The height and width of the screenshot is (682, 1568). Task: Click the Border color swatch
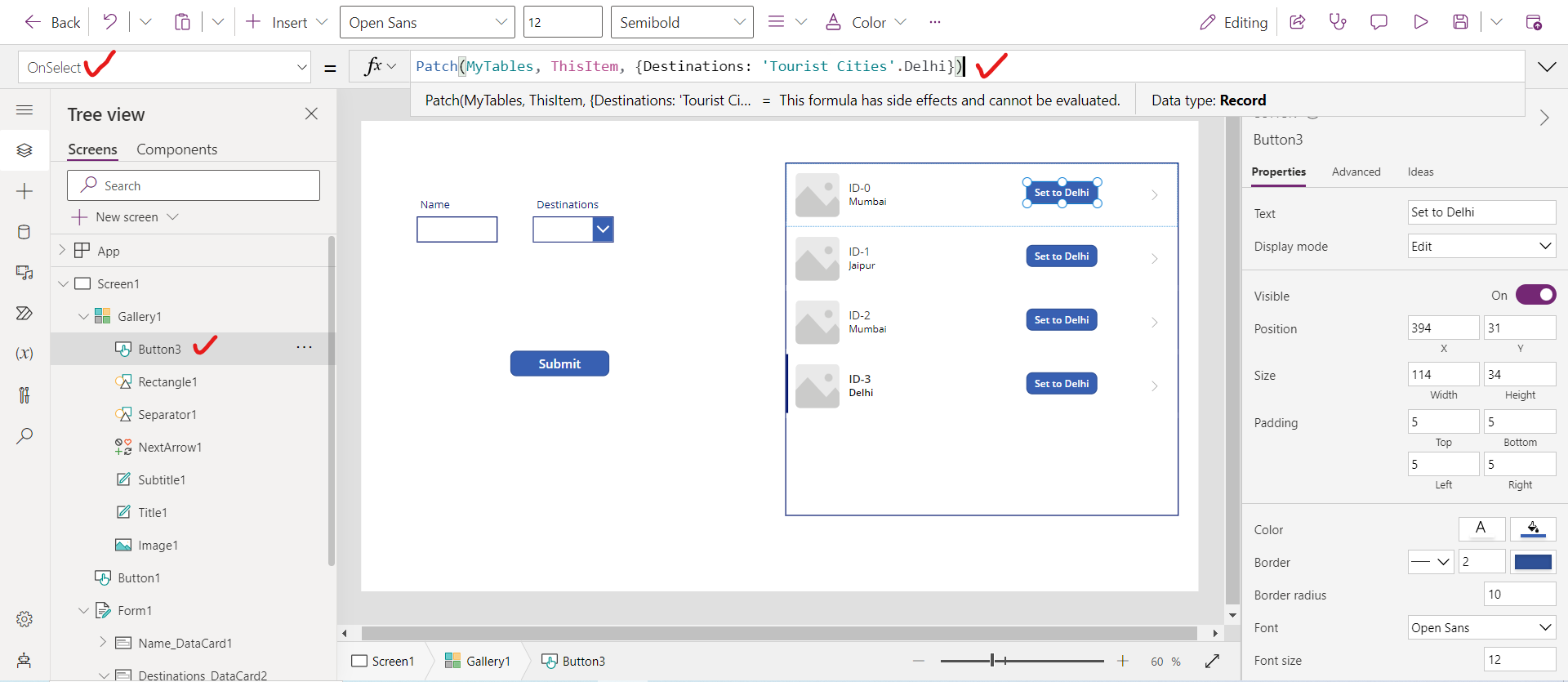click(x=1532, y=562)
